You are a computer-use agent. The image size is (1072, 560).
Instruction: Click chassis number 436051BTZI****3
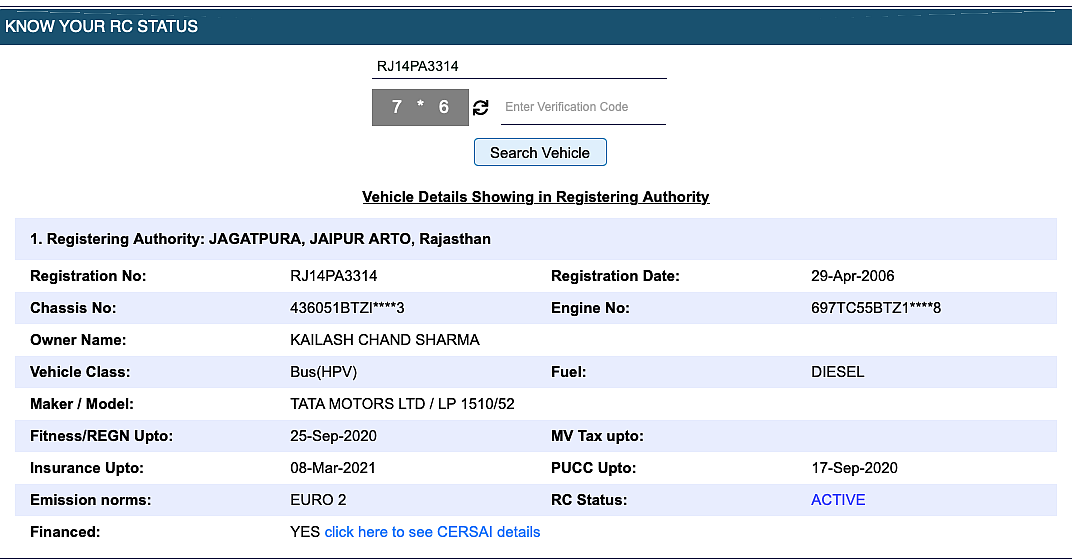(347, 308)
